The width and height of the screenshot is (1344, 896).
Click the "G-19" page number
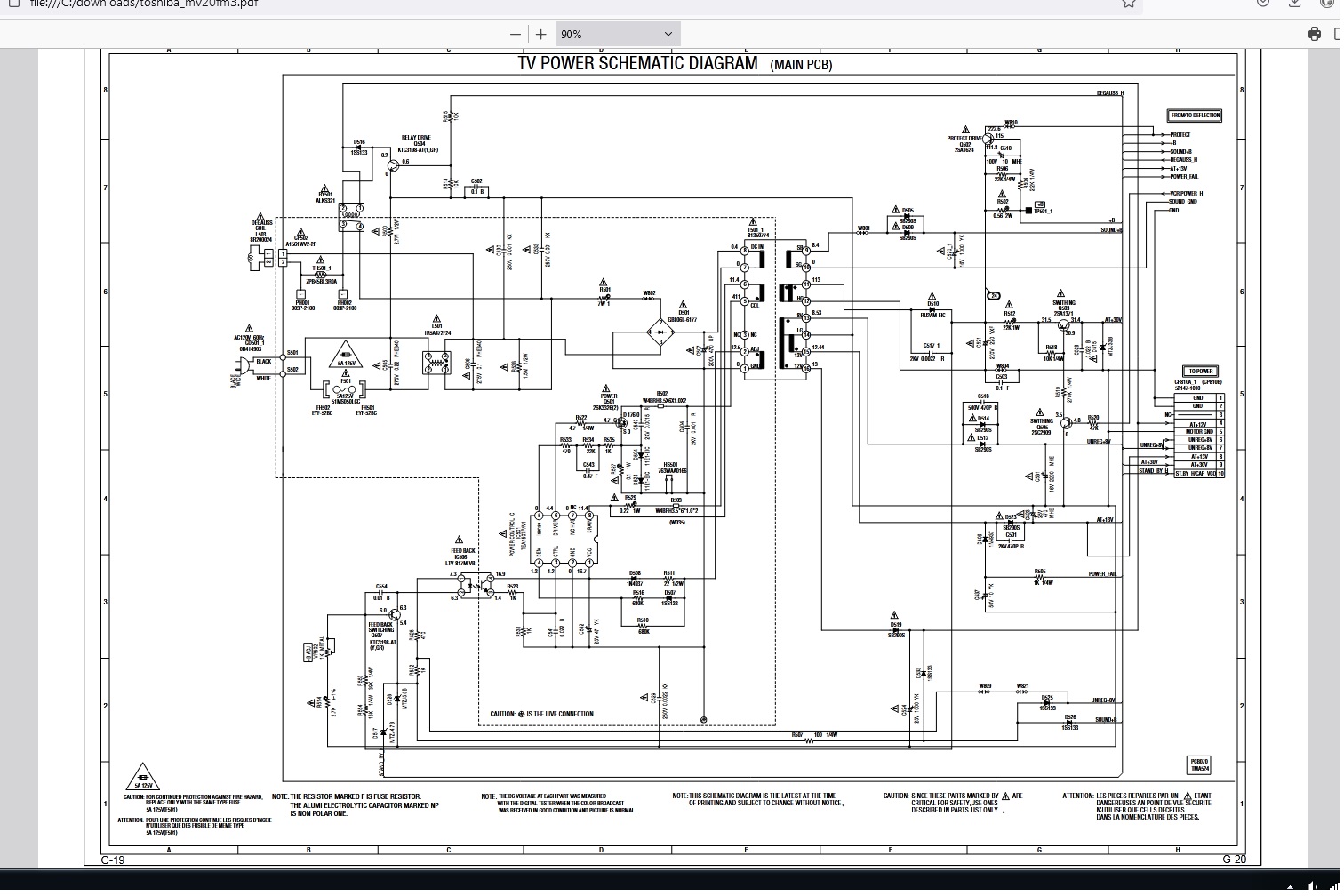click(113, 860)
